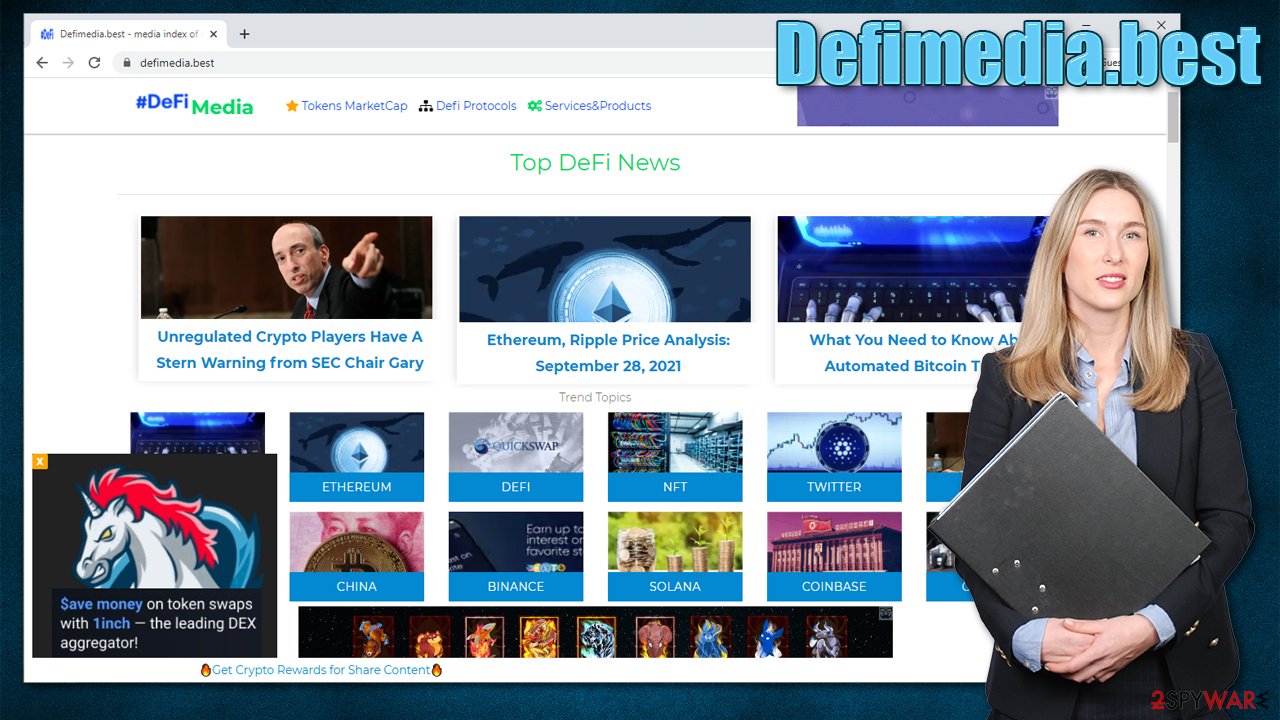
Task: Click the #DeFi Media logo
Action: tap(194, 105)
